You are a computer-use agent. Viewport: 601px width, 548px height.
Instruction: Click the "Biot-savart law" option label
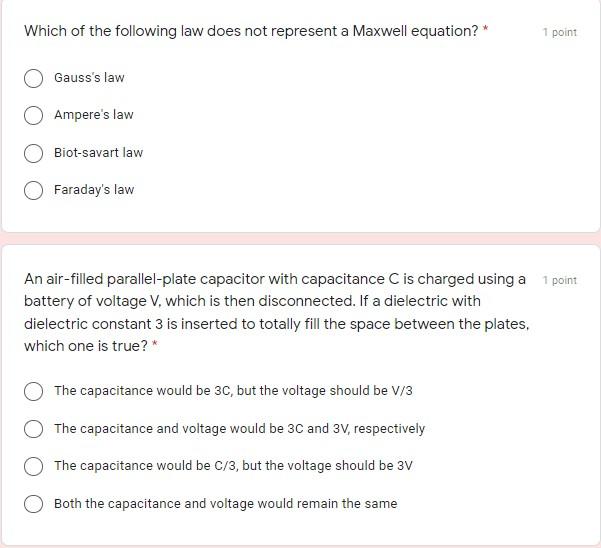(98, 153)
